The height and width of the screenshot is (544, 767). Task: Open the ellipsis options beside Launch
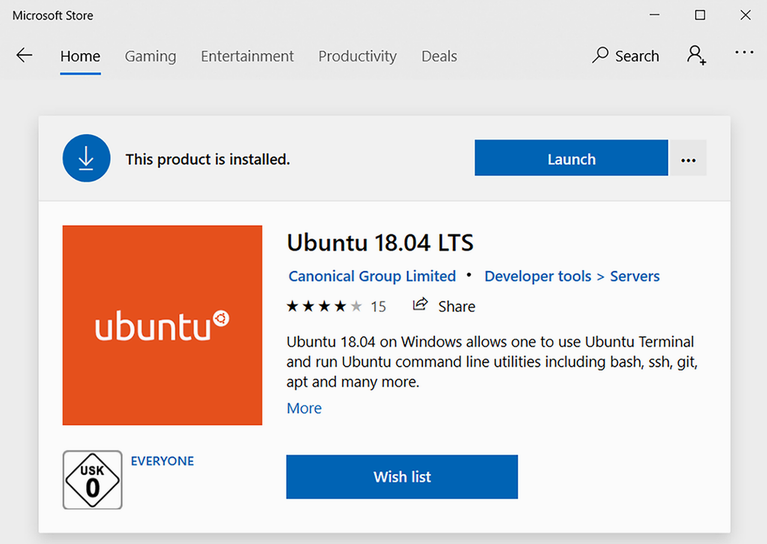(x=688, y=159)
